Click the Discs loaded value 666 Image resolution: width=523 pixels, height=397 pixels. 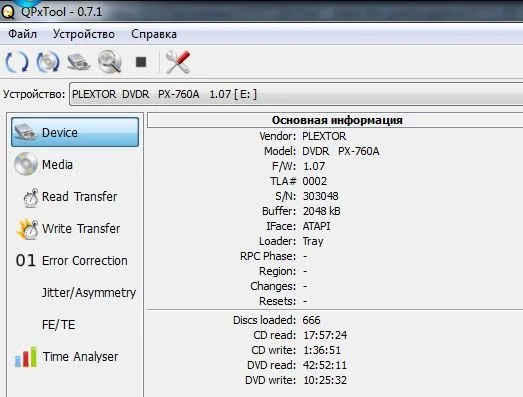(x=311, y=320)
